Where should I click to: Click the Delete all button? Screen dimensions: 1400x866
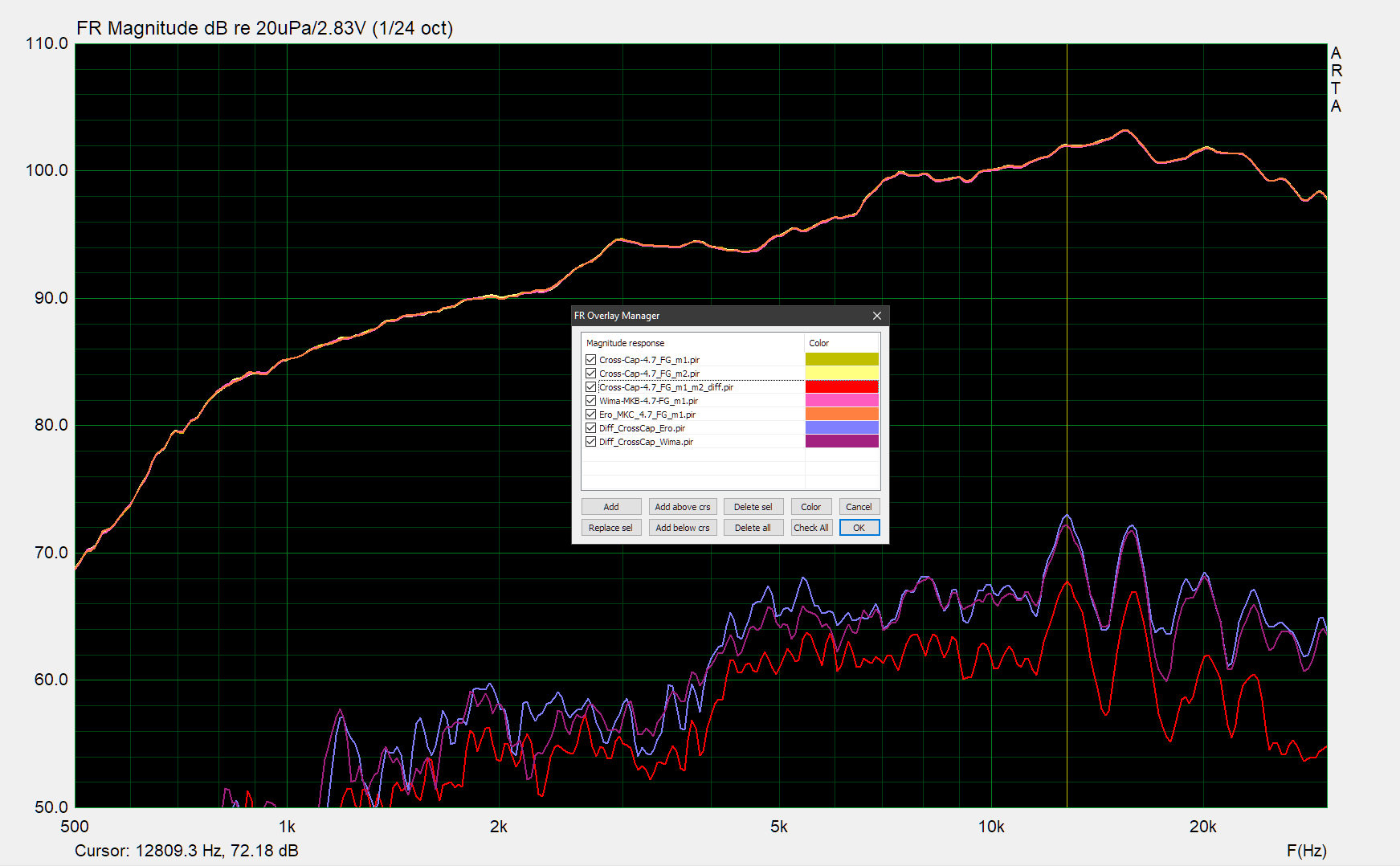(x=753, y=528)
